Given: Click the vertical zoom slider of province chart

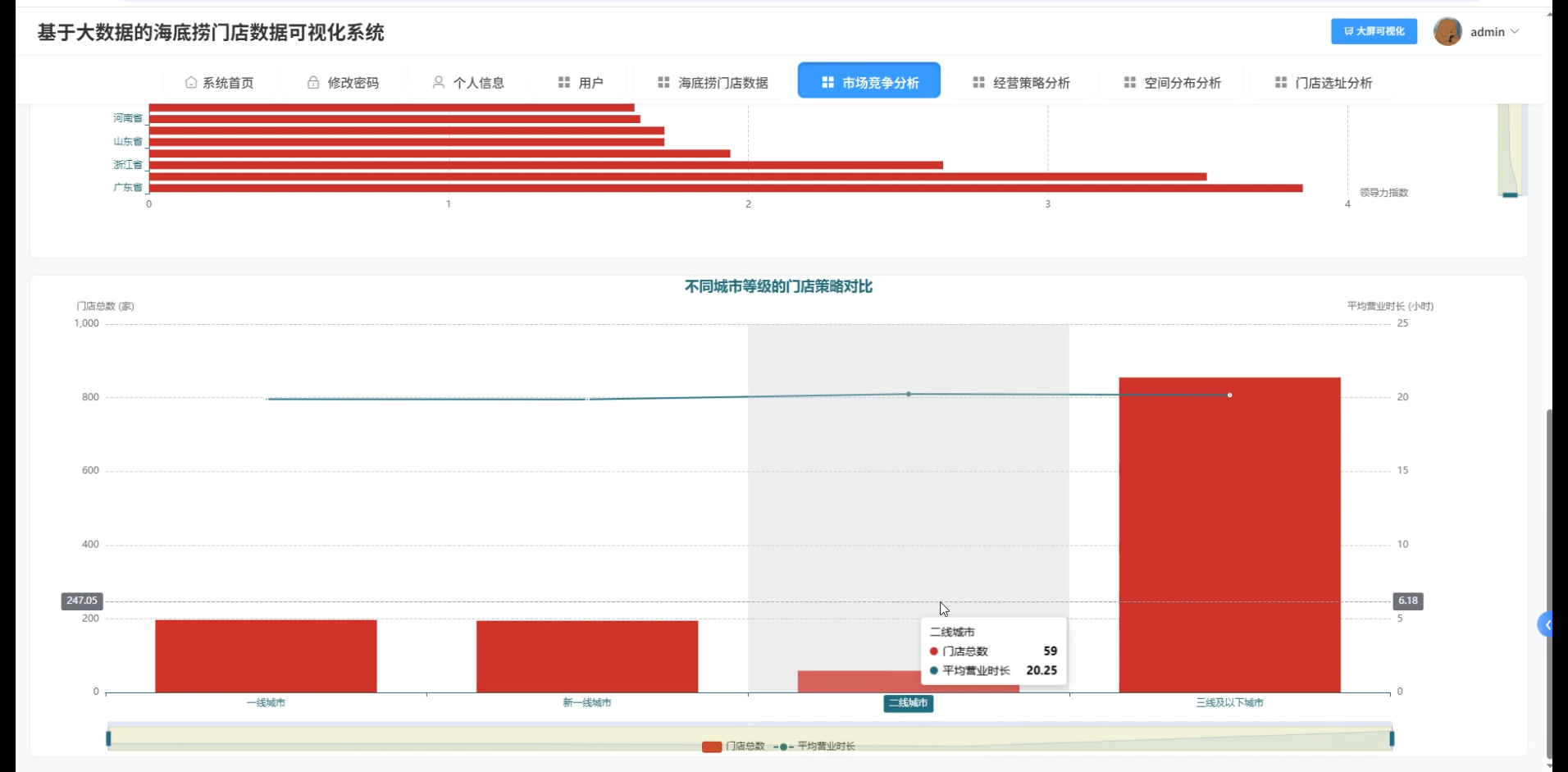Looking at the screenshot, I should pyautogui.click(x=1510, y=149).
